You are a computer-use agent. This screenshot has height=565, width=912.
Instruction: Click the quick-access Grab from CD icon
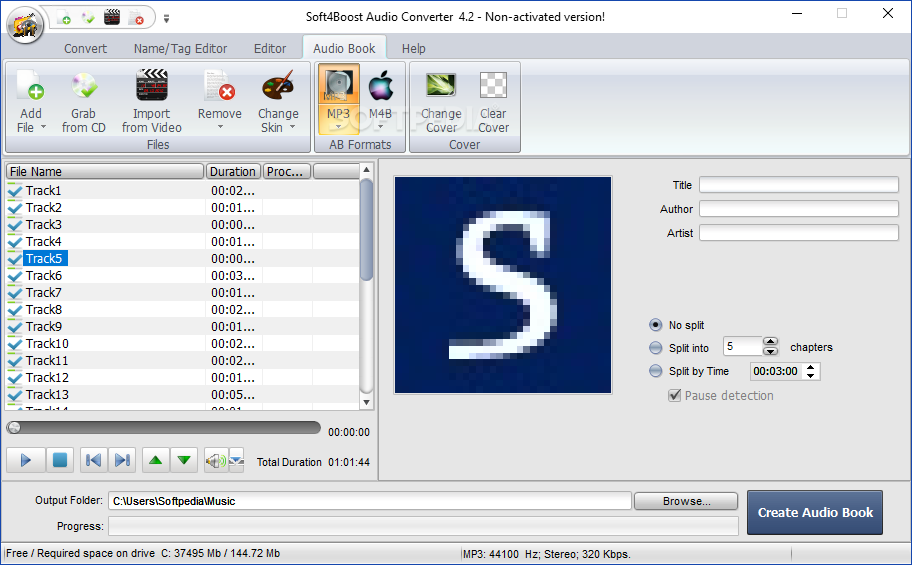tap(88, 17)
